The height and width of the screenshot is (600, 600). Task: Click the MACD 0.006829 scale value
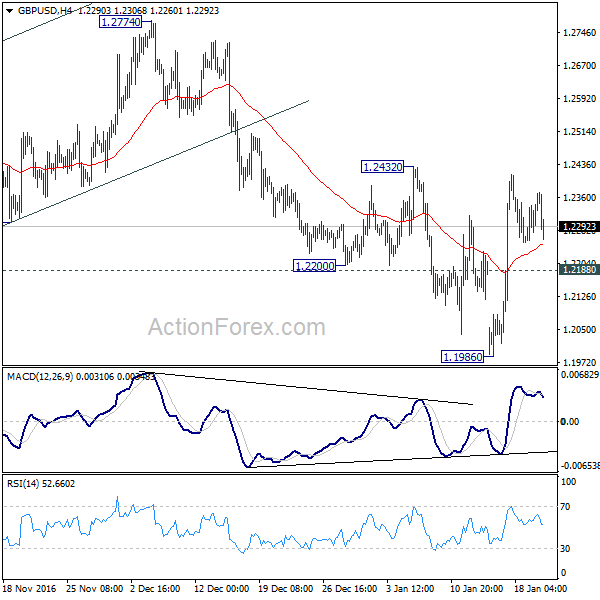(x=579, y=375)
